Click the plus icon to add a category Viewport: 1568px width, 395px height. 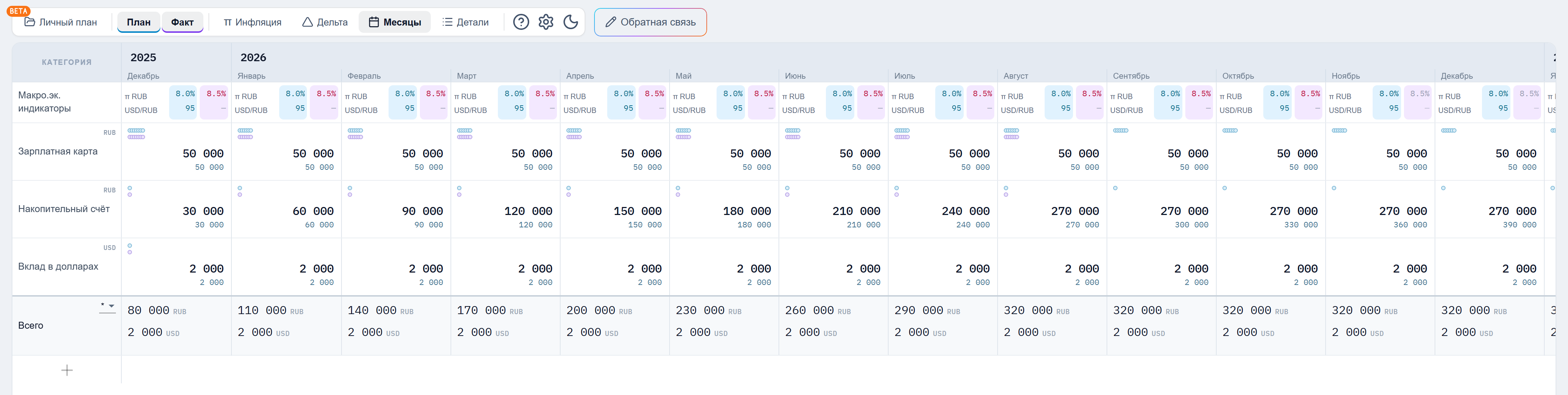click(67, 370)
